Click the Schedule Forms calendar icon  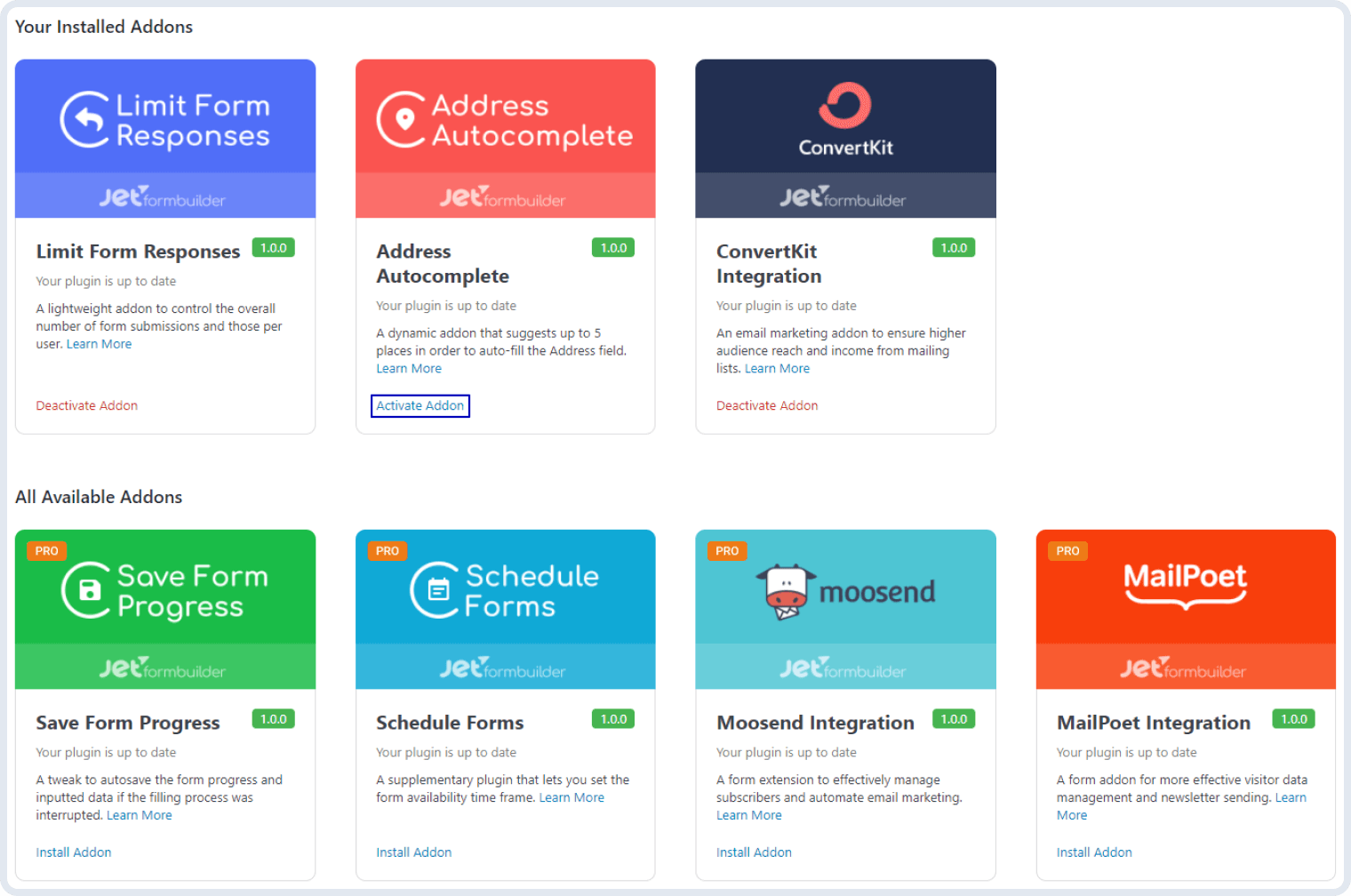(x=436, y=590)
